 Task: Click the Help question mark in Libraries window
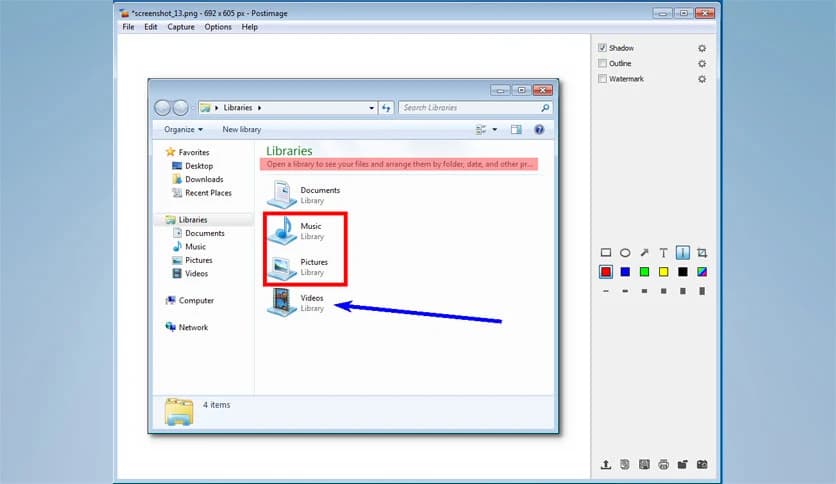click(x=539, y=130)
